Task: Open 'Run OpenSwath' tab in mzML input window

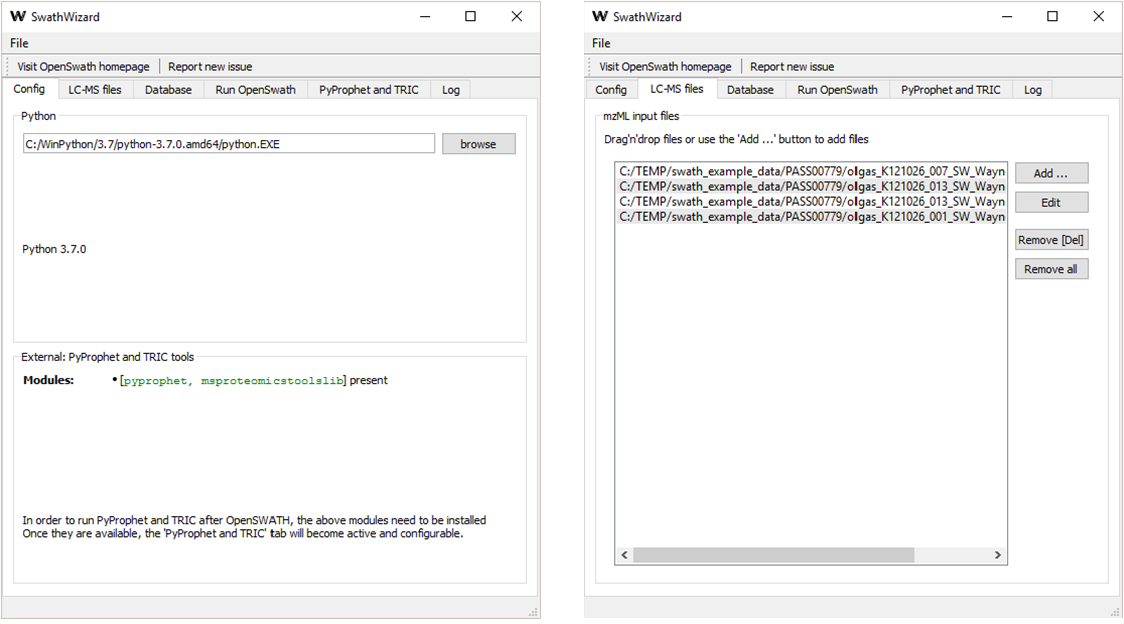Action: [837, 90]
